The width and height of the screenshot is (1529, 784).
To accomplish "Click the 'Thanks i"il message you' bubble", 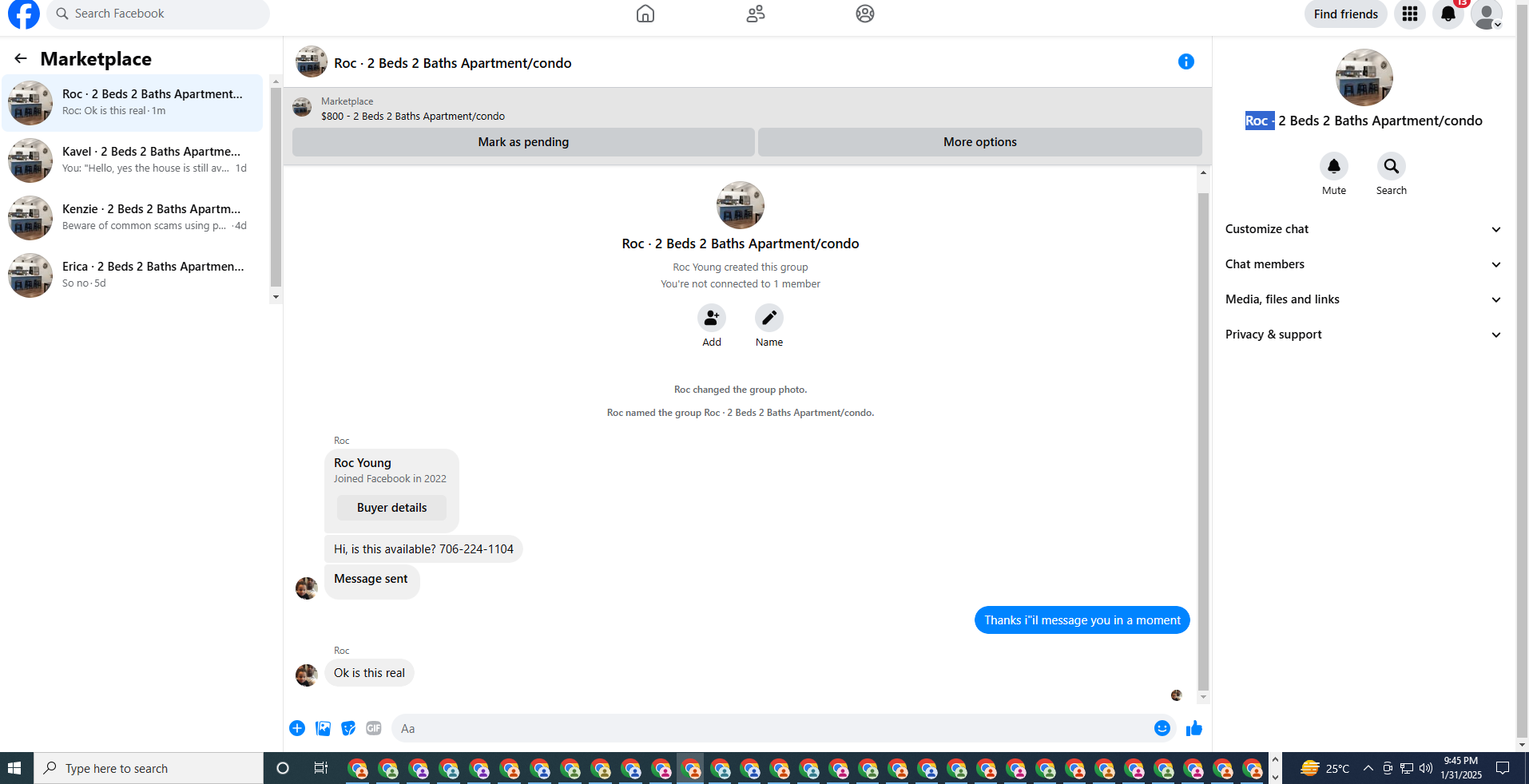I will (1082, 620).
